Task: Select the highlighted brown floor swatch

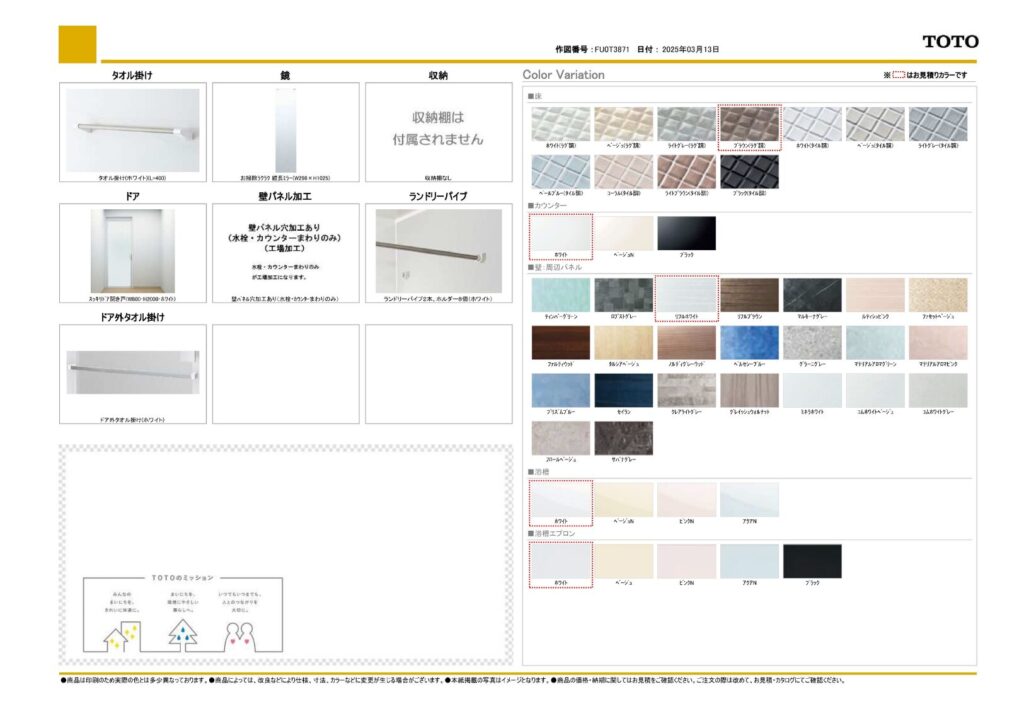Action: pyautogui.click(x=749, y=124)
